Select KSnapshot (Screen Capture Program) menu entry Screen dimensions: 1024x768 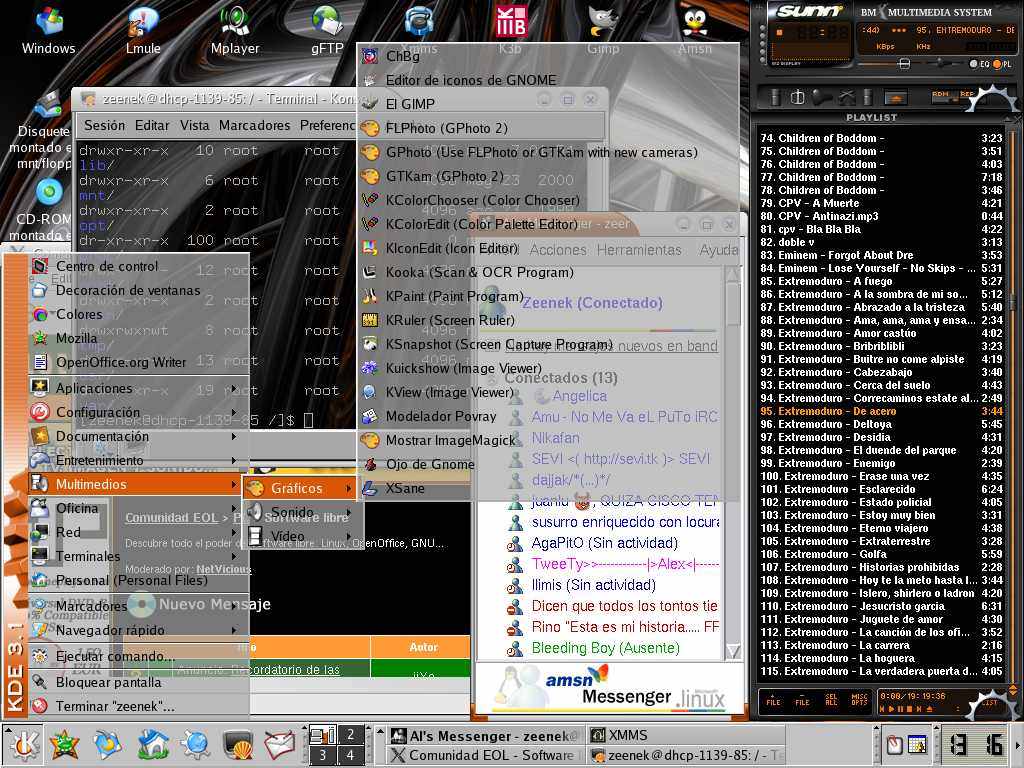[x=498, y=344]
